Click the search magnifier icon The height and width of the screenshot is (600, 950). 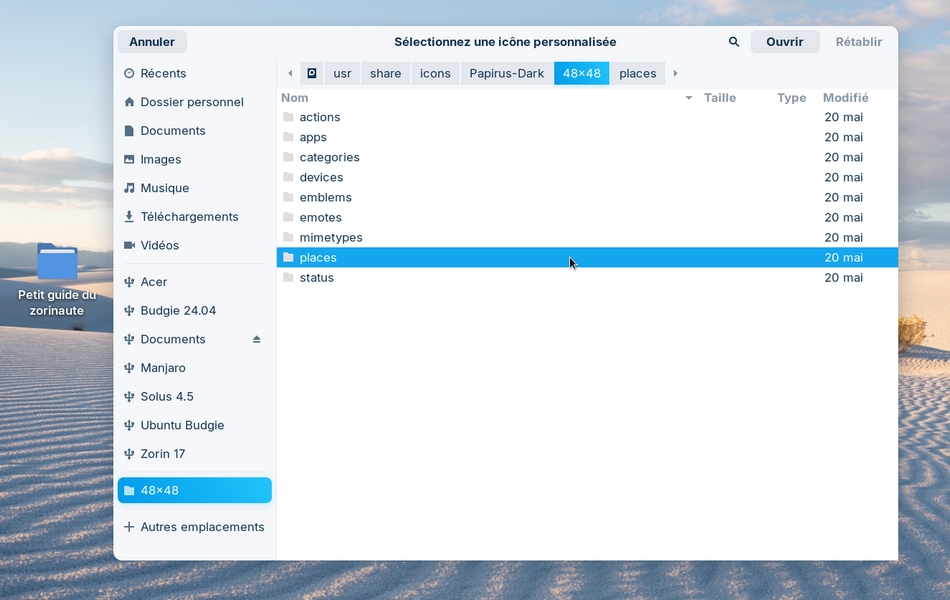[x=734, y=42]
